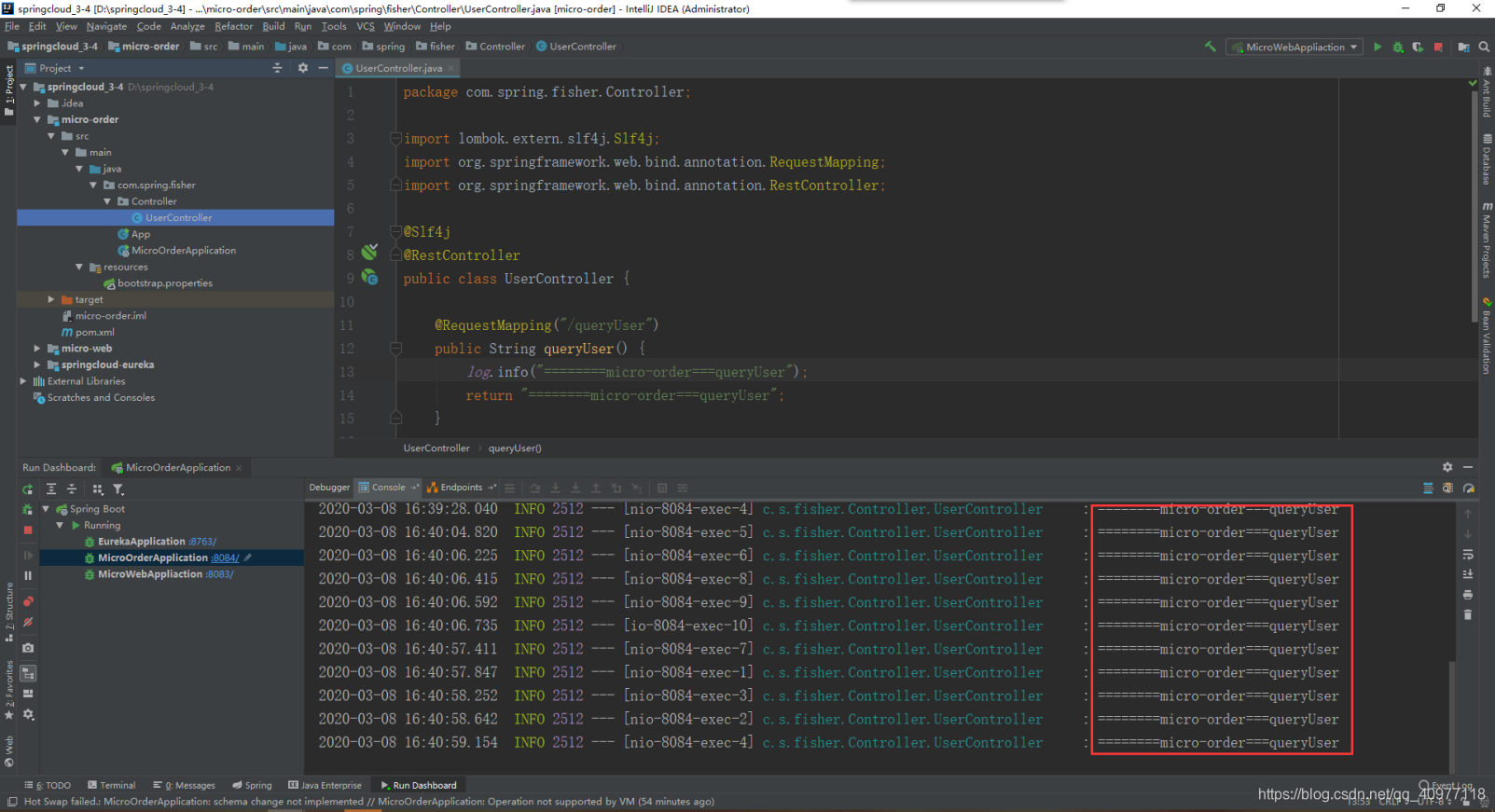This screenshot has width=1495, height=812.
Task: Run with Coverage from top toolbar
Action: [x=1418, y=47]
